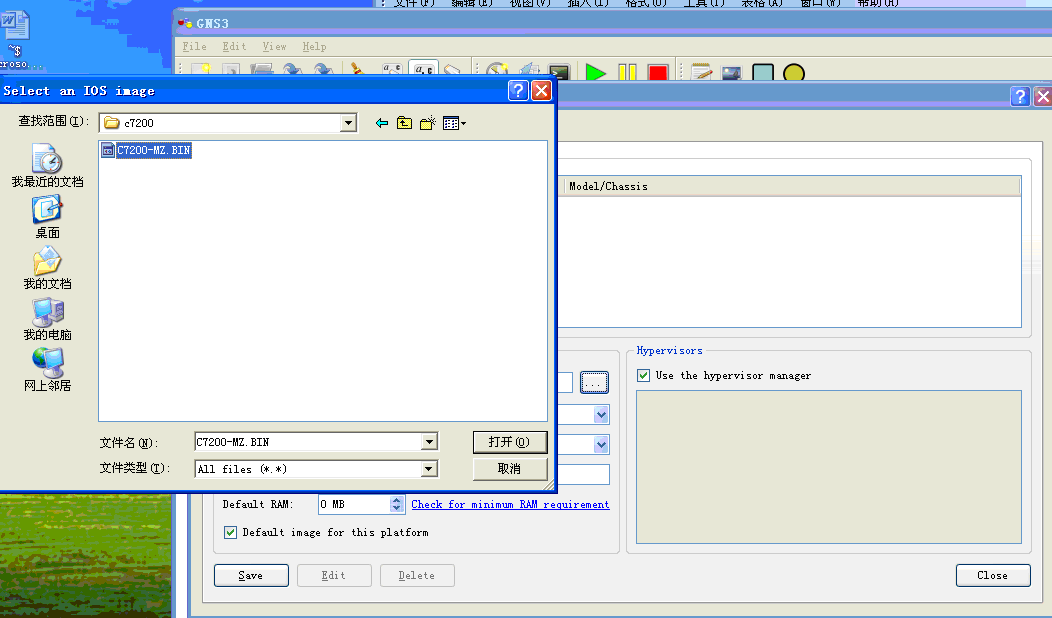
Task: Click the Save button in GNS3 dialog
Action: pos(251,575)
